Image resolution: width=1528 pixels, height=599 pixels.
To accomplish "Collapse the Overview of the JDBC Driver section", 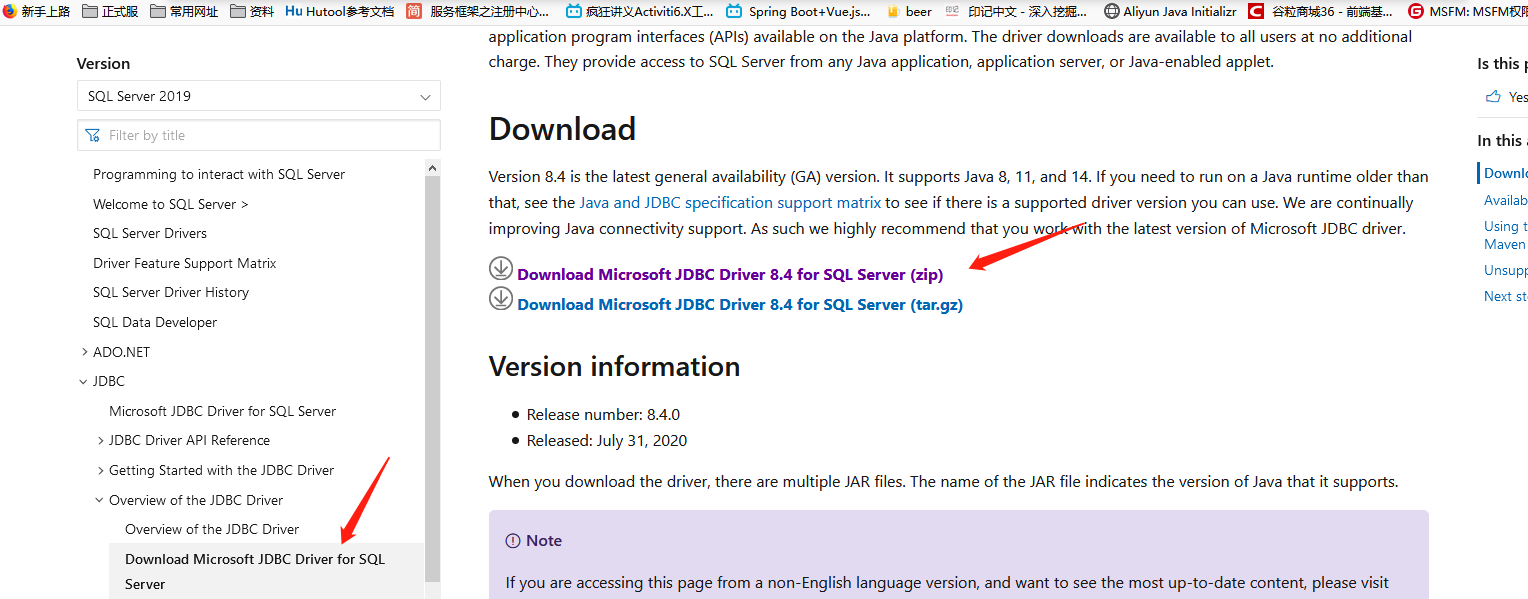I will [x=100, y=500].
